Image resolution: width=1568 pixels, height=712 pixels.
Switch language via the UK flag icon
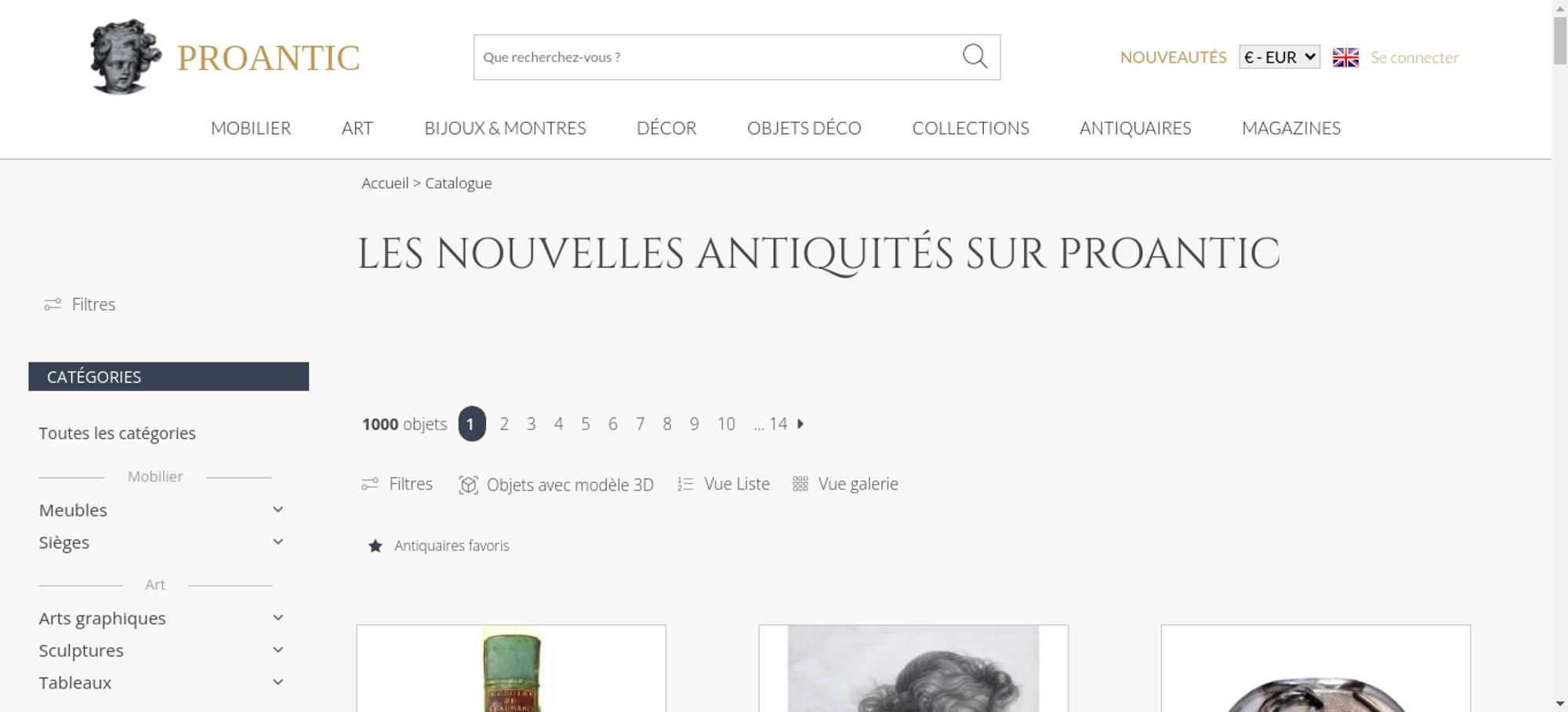click(x=1345, y=57)
